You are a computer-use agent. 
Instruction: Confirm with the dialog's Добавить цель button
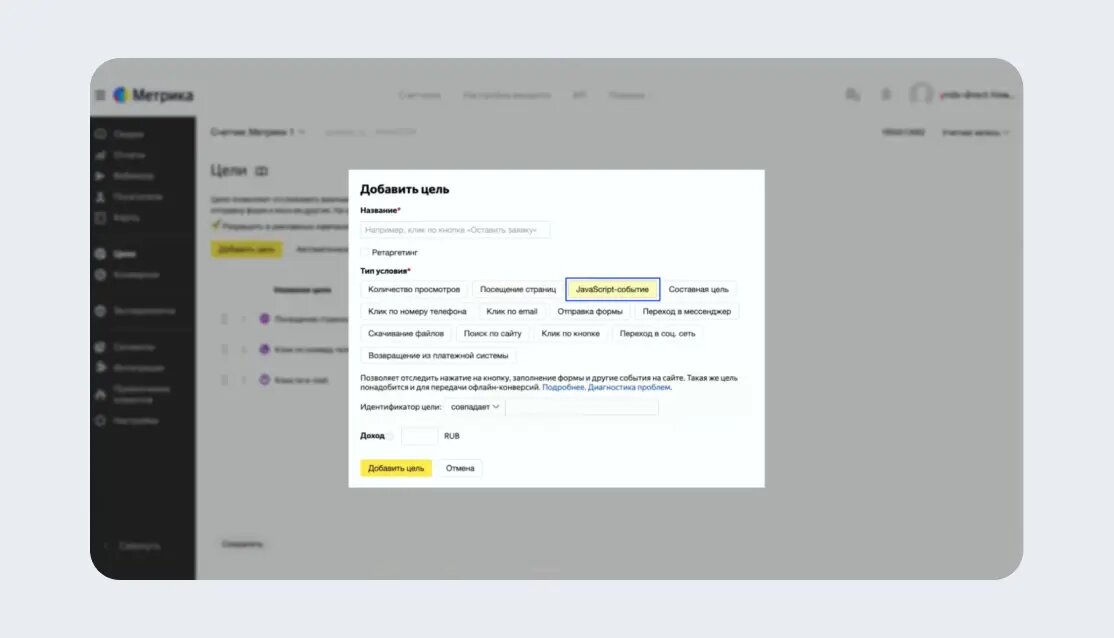396,468
